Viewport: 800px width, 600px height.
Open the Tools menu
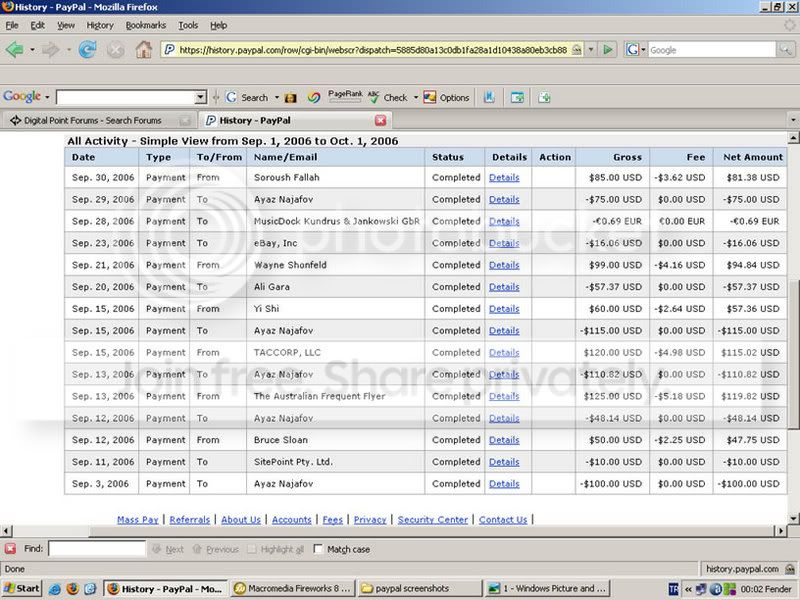[x=188, y=25]
